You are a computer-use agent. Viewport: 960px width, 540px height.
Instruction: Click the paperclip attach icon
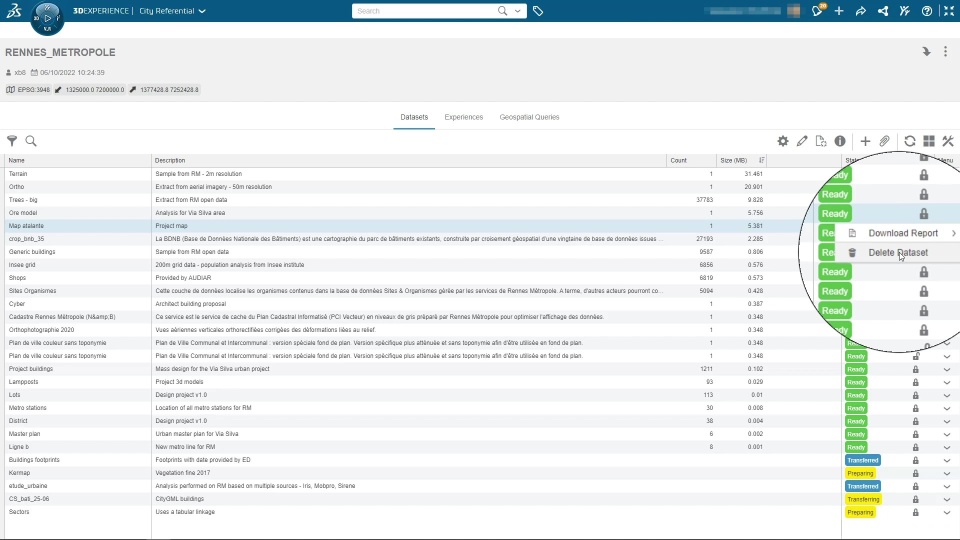pos(884,141)
